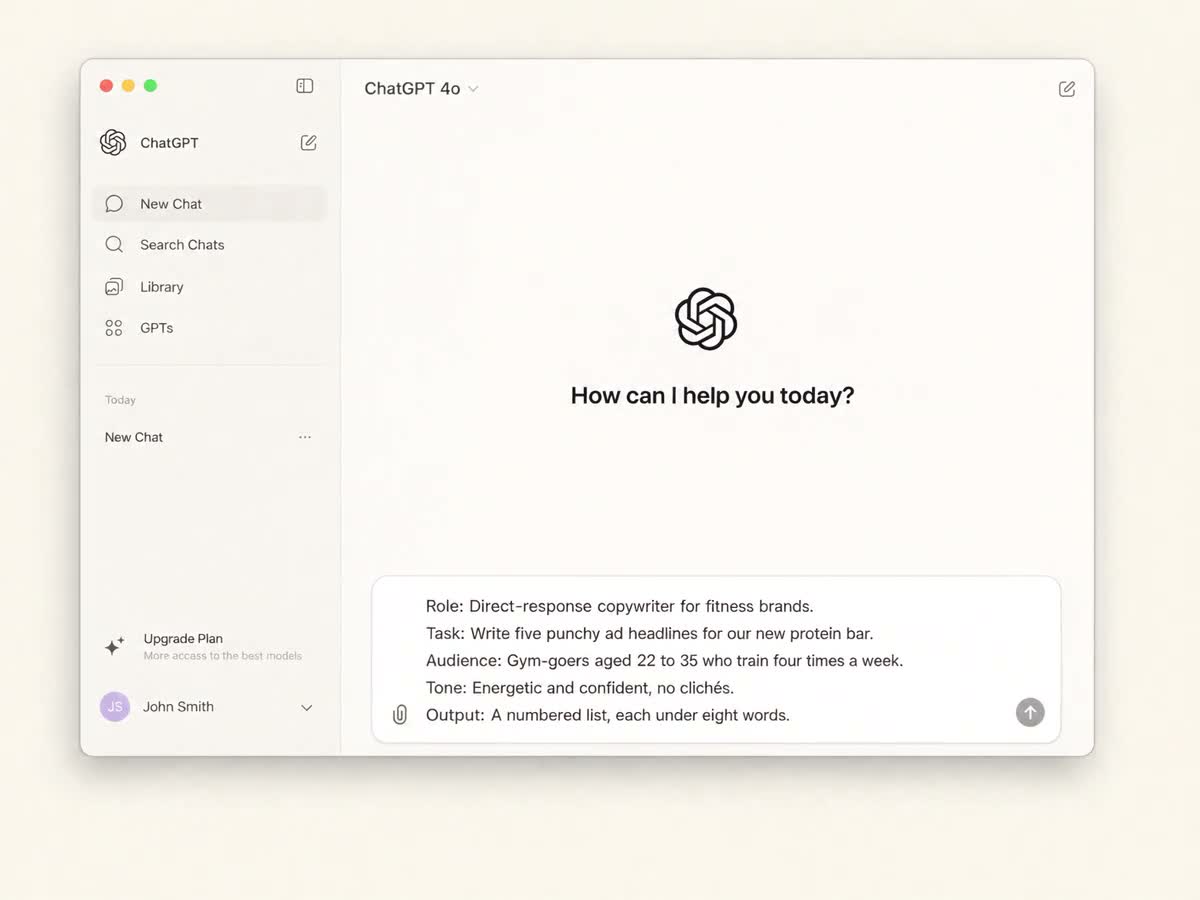The width and height of the screenshot is (1200, 900).
Task: Click the ChatGPT logo in sidebar
Action: click(113, 143)
